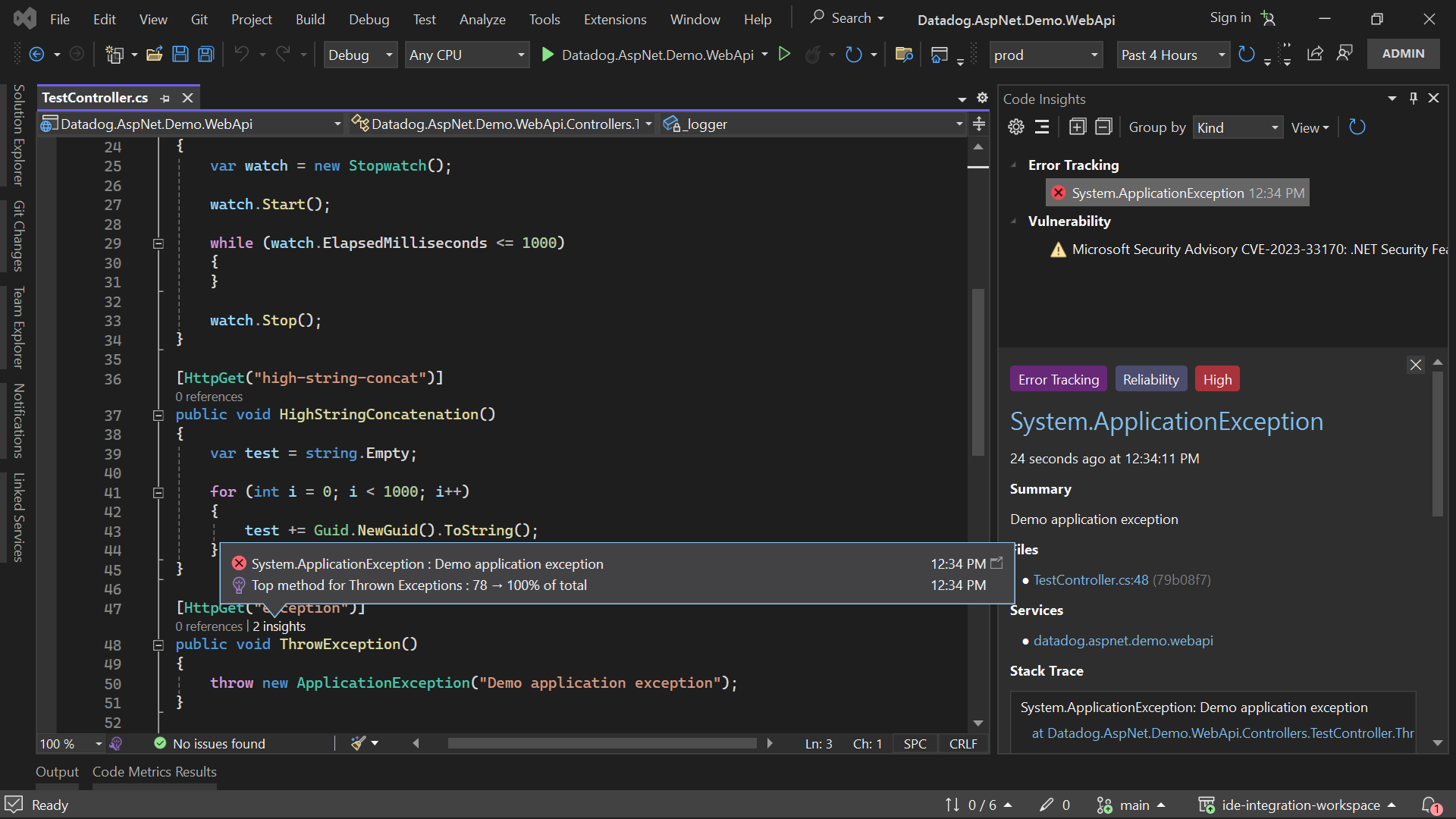
Task: Click the editor horizontal scrollbar
Action: click(601, 743)
